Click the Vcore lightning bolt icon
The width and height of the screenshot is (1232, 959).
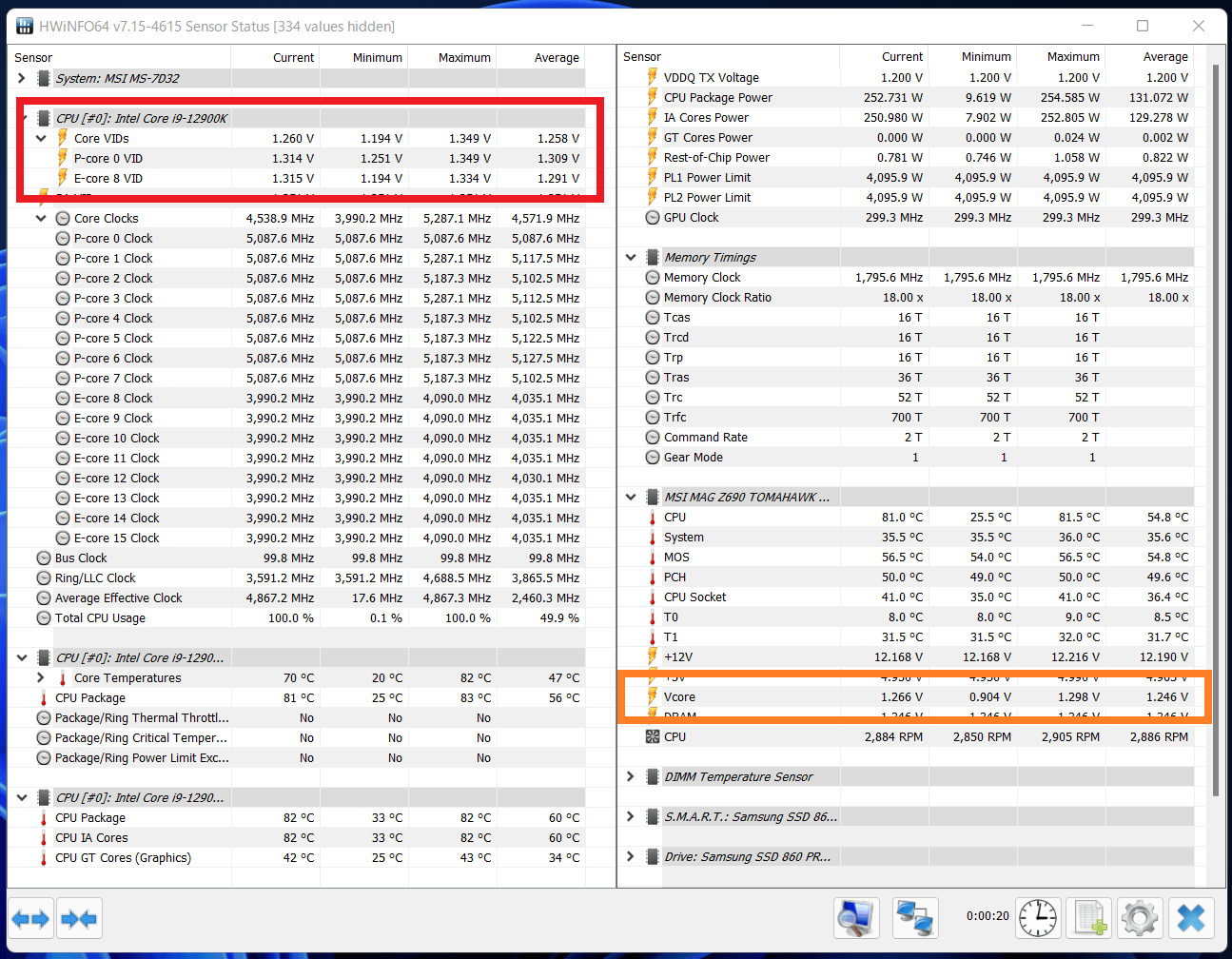pyautogui.click(x=653, y=696)
